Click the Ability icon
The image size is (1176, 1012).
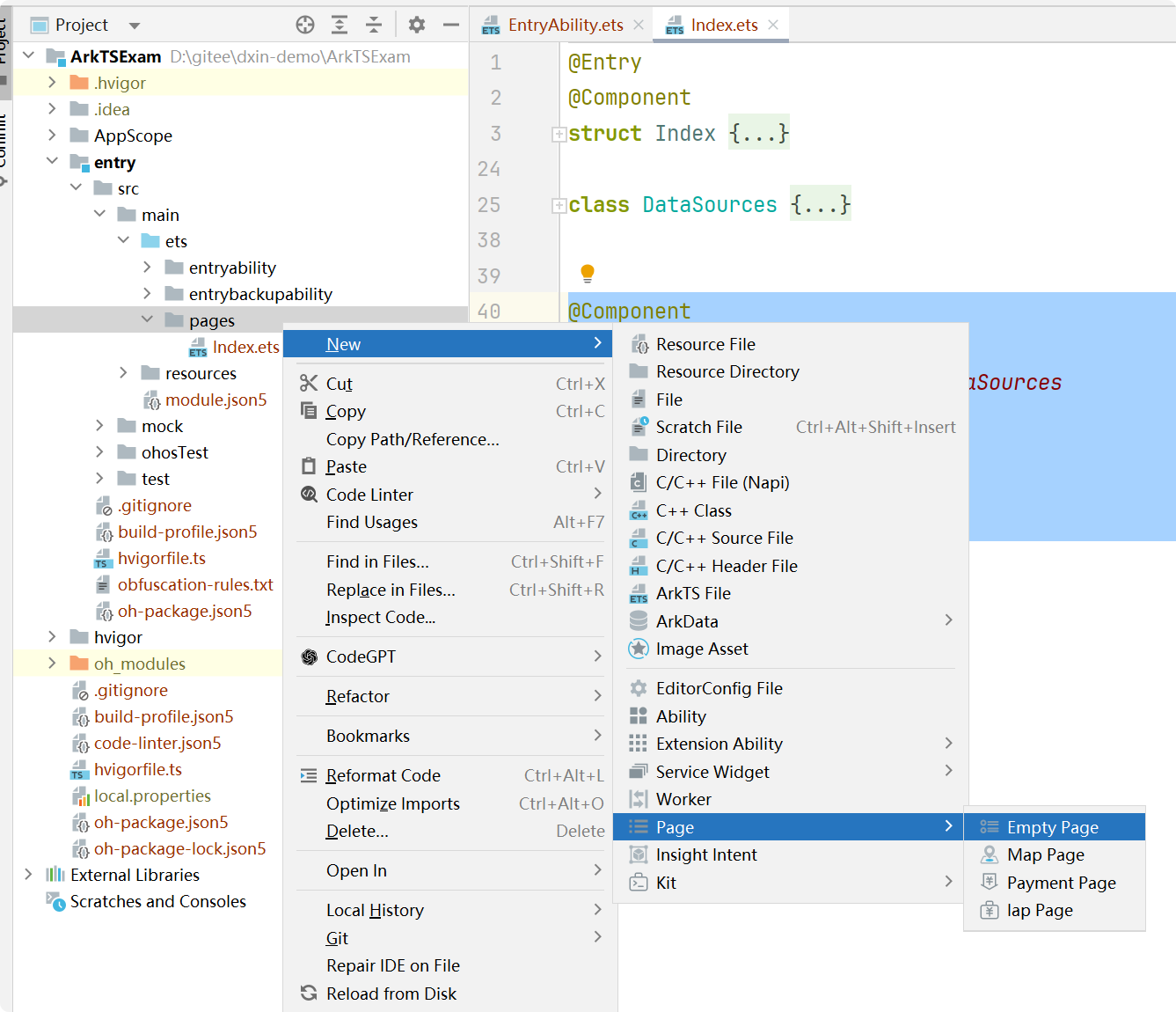tap(639, 715)
